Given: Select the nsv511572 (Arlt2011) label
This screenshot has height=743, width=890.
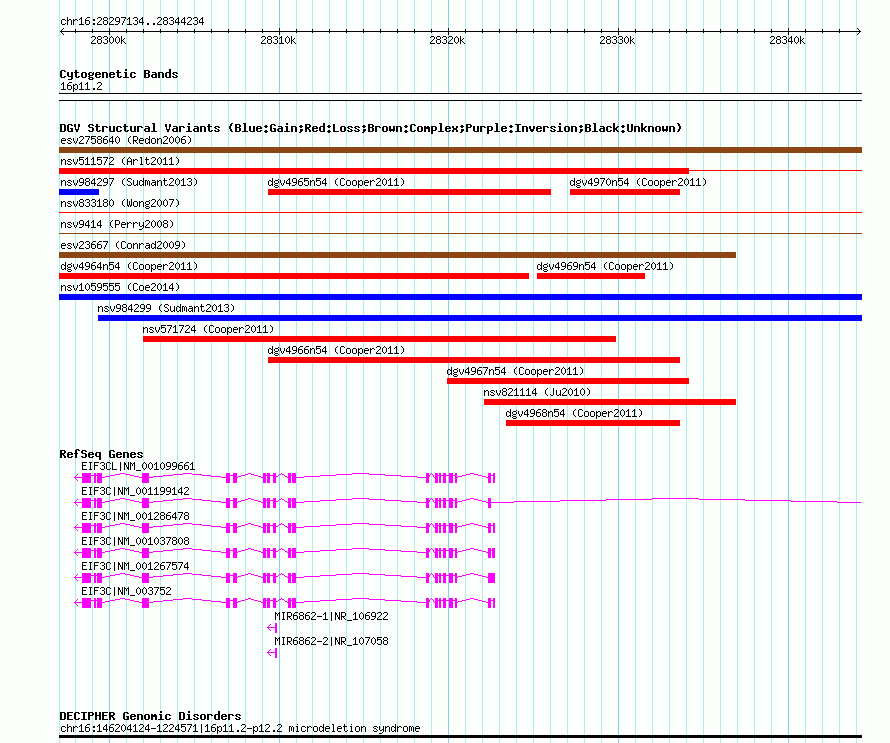Looking at the screenshot, I should pos(120,161).
